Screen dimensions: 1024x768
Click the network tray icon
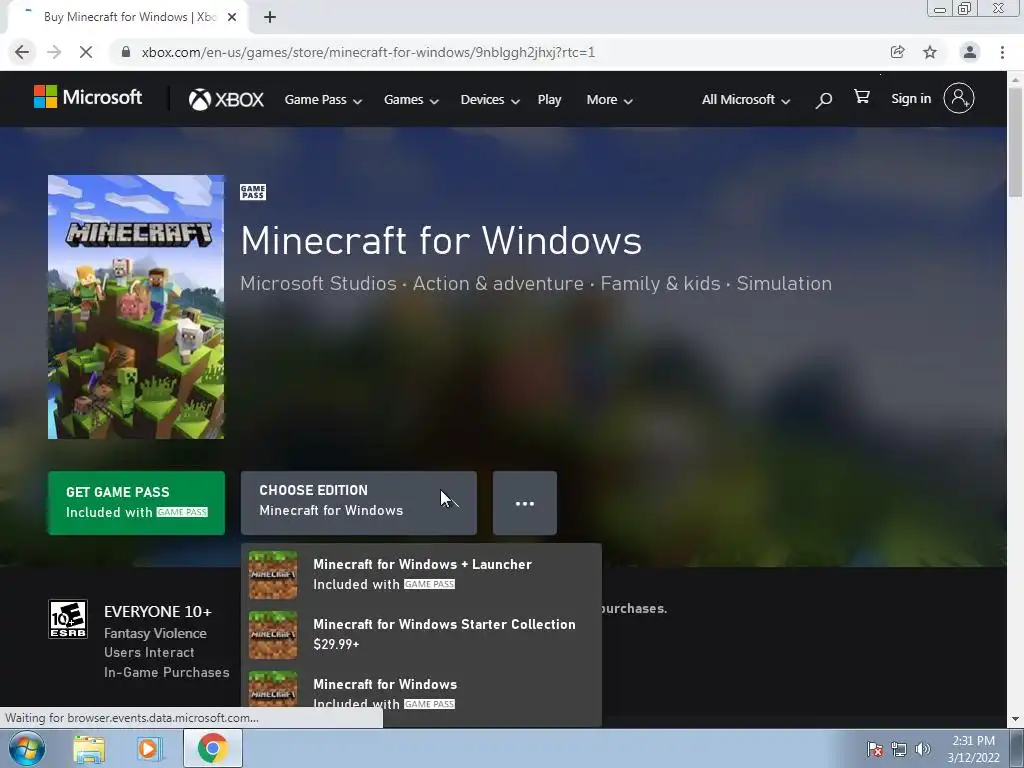(899, 749)
